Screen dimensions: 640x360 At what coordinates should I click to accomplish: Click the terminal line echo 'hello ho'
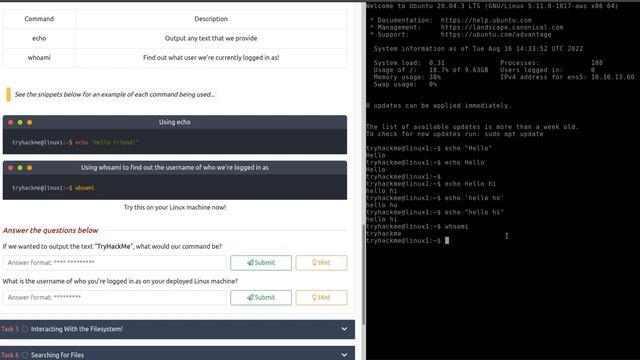[435, 198]
